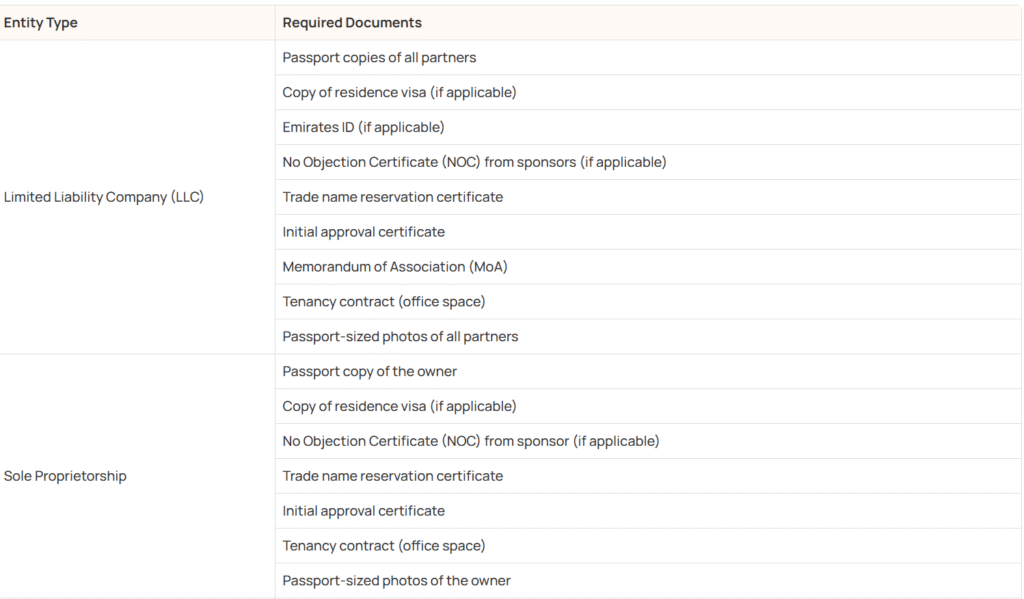Click Passport copies of all partners row

tap(648, 57)
